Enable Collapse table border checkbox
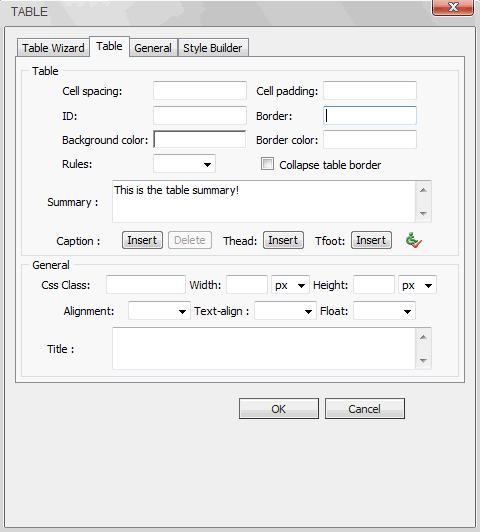This screenshot has width=480, height=532. pyautogui.click(x=267, y=164)
